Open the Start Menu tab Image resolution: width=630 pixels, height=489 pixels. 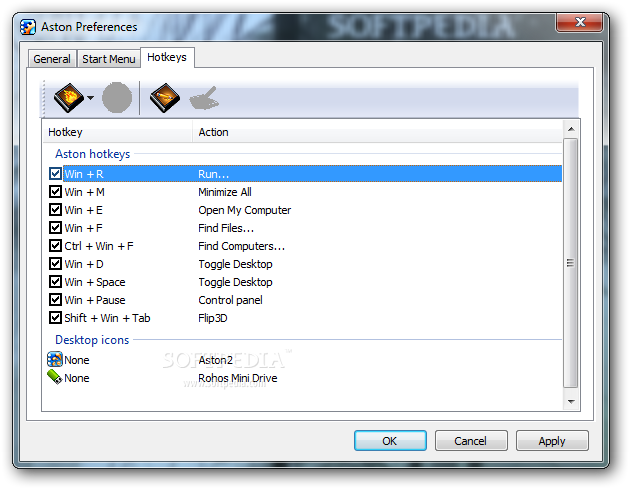(108, 59)
